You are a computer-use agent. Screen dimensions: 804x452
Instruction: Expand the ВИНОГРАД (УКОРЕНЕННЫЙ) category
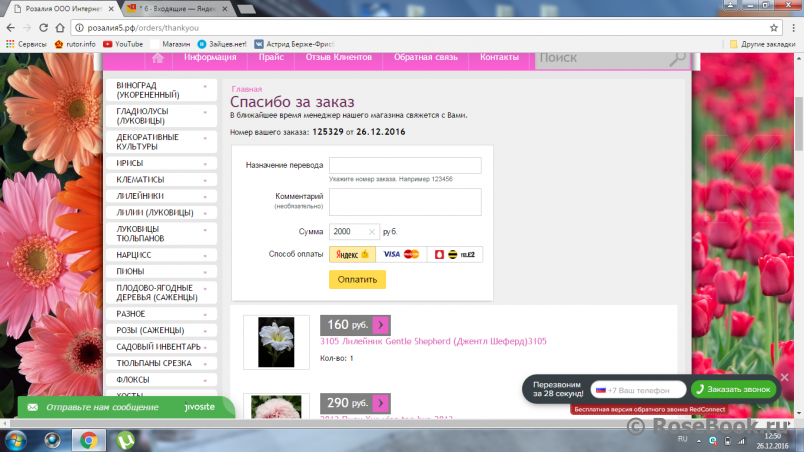pyautogui.click(x=205, y=87)
